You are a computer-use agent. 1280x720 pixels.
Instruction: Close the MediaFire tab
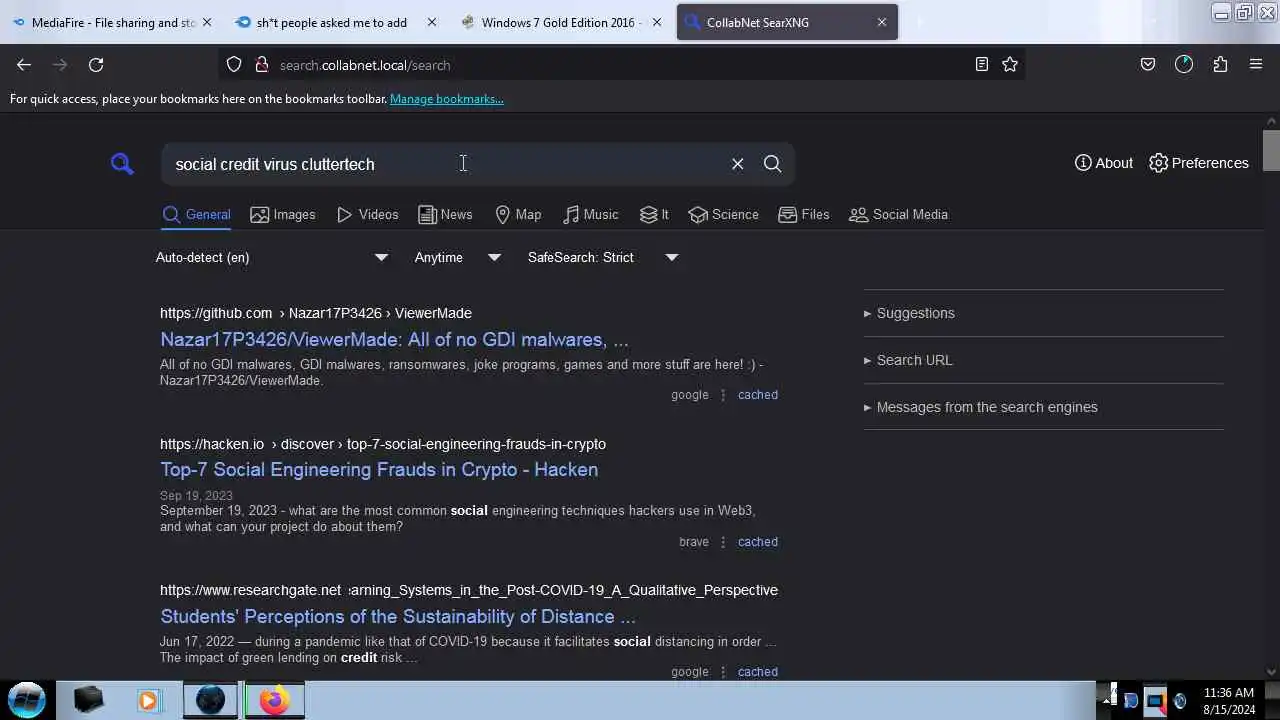207,22
